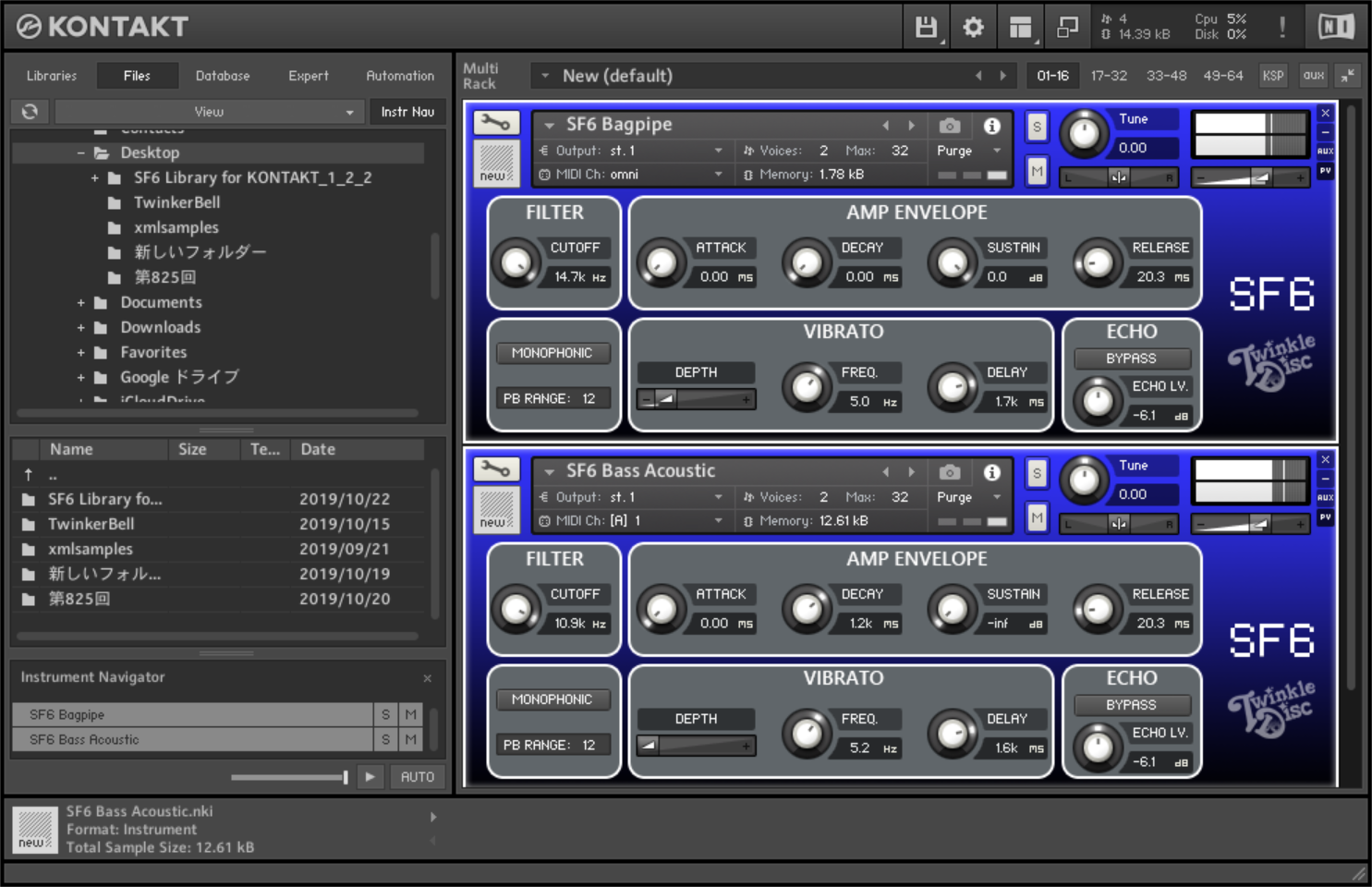Image resolution: width=1372 pixels, height=887 pixels.
Task: Switch to the Automation tab
Action: [400, 76]
